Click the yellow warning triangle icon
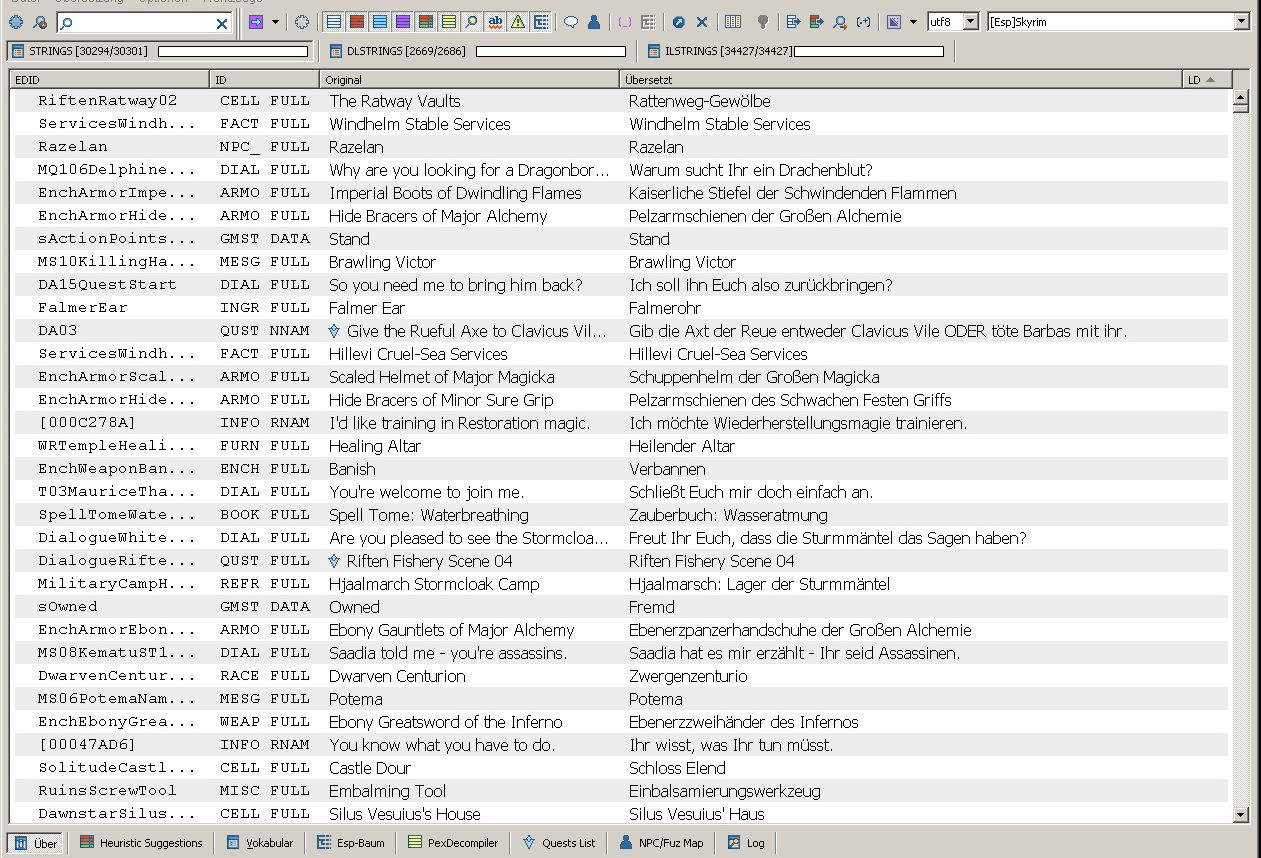The image size is (1261, 858). pos(517,22)
